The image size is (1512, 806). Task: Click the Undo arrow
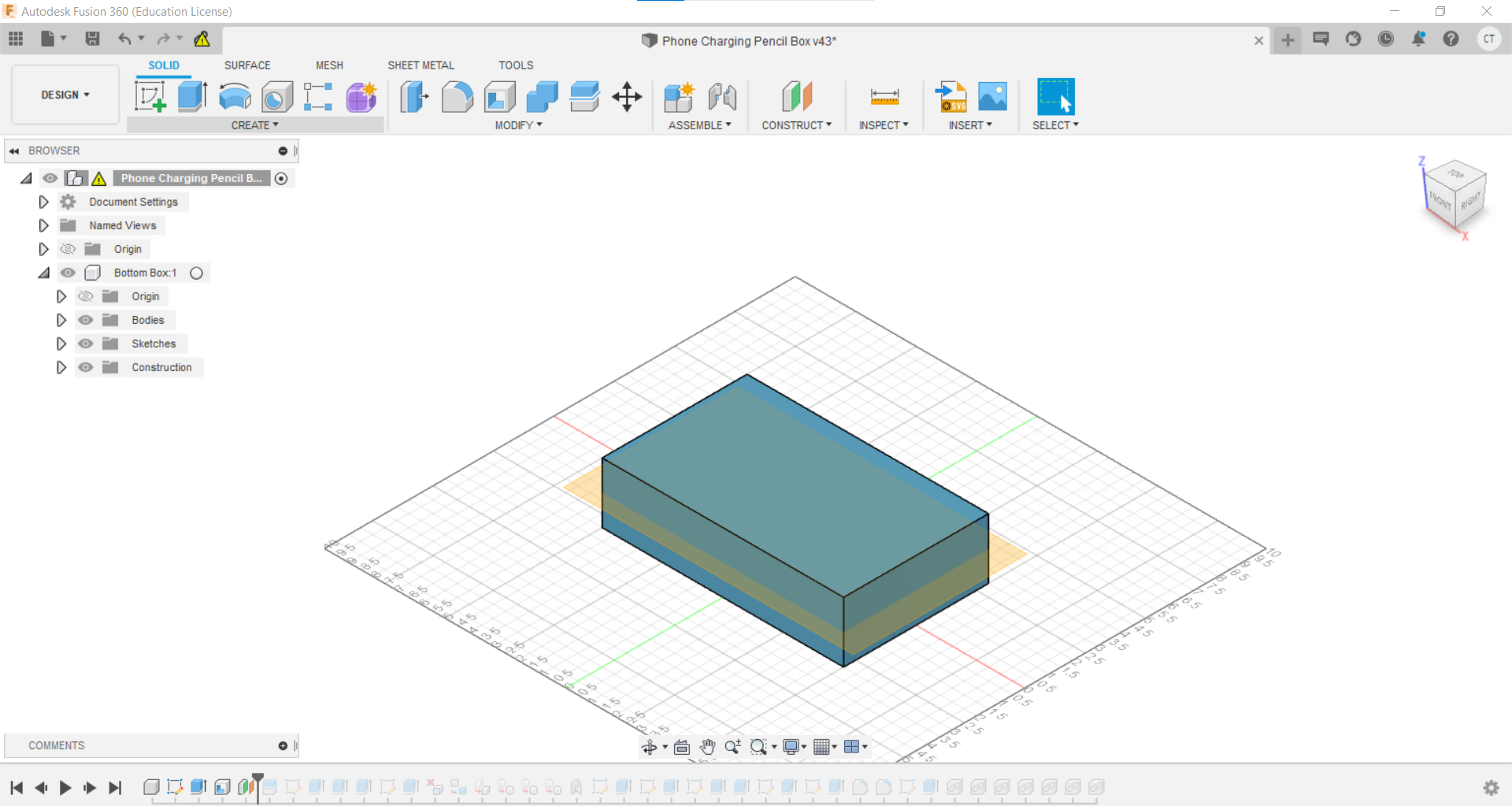coord(124,39)
